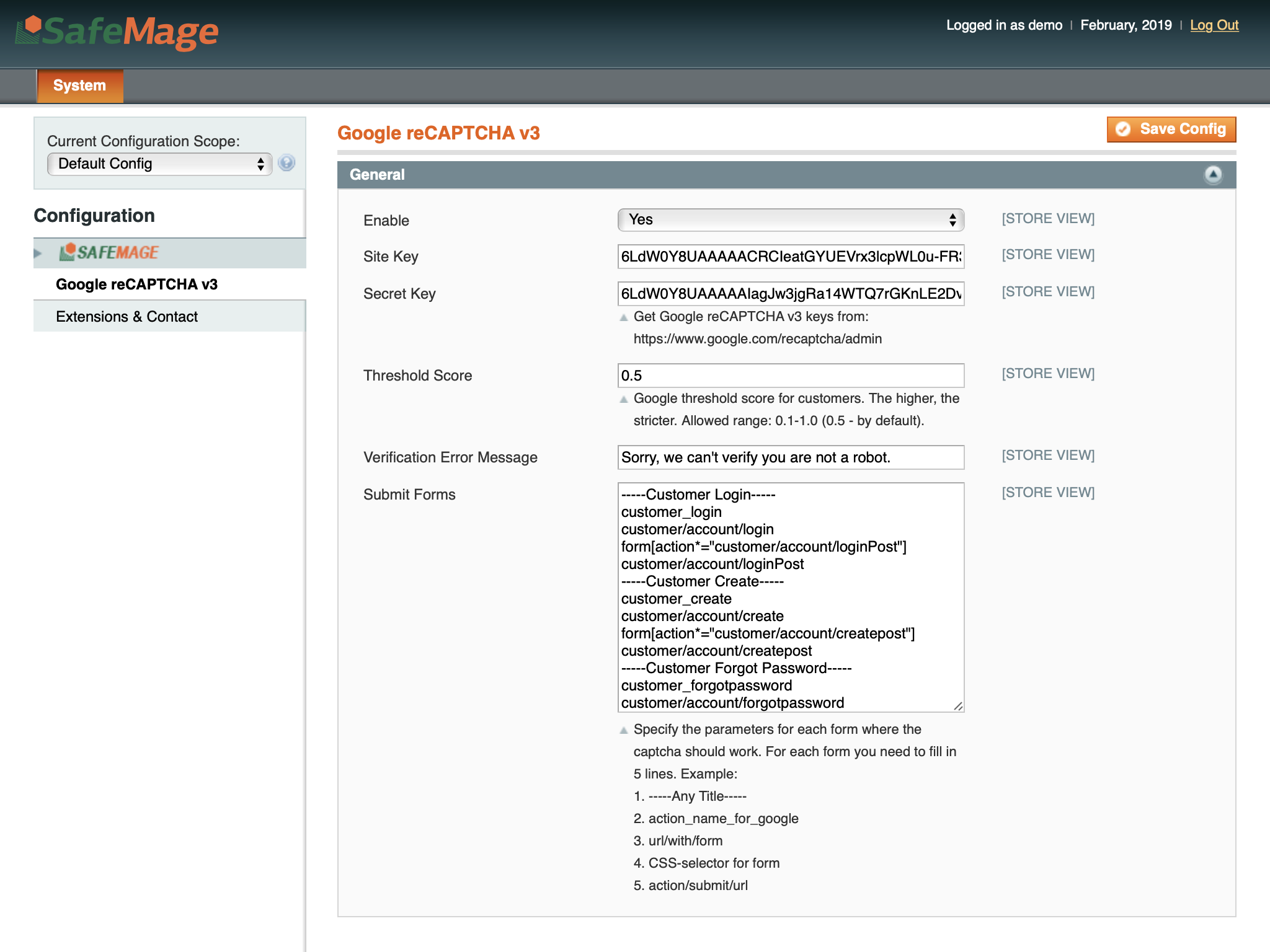Click the 'Logged in as demo' text
Viewport: 1270px width, 952px height.
point(1004,25)
